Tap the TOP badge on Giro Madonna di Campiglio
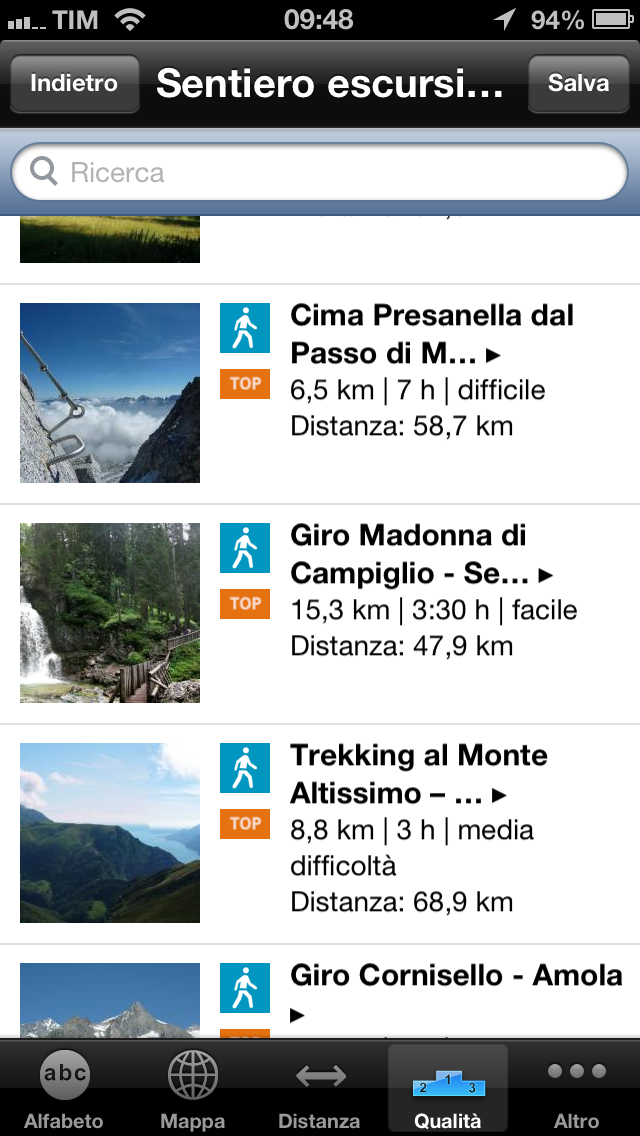 pos(245,604)
